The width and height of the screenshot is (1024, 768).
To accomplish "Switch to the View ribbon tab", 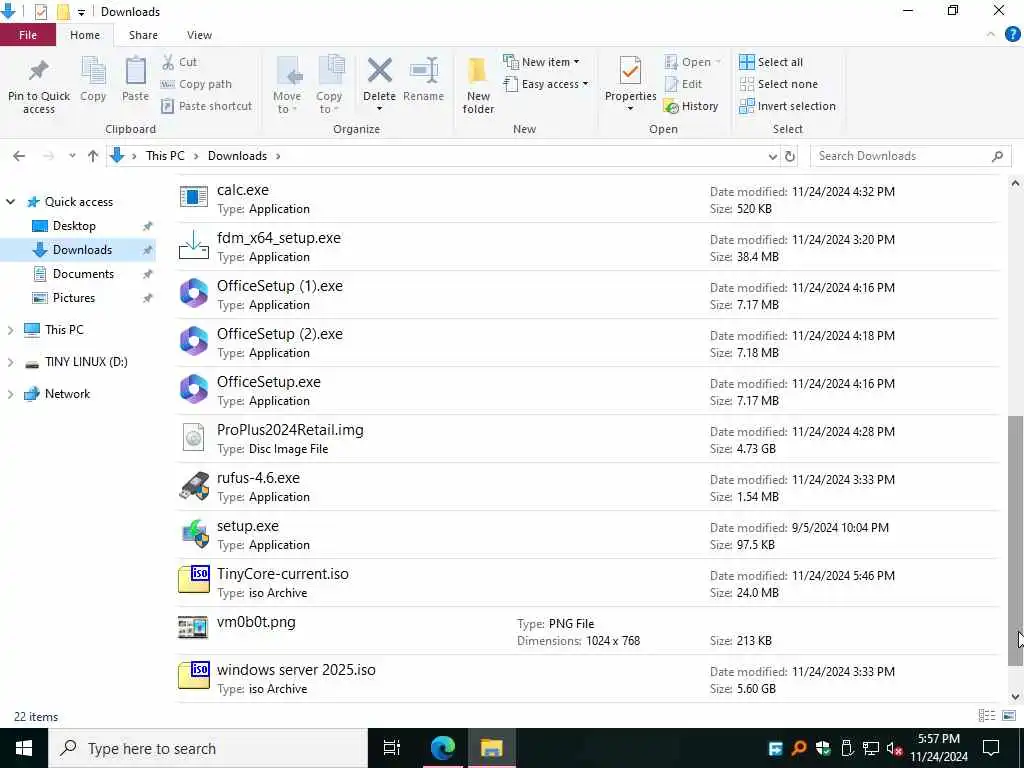I will coord(199,35).
